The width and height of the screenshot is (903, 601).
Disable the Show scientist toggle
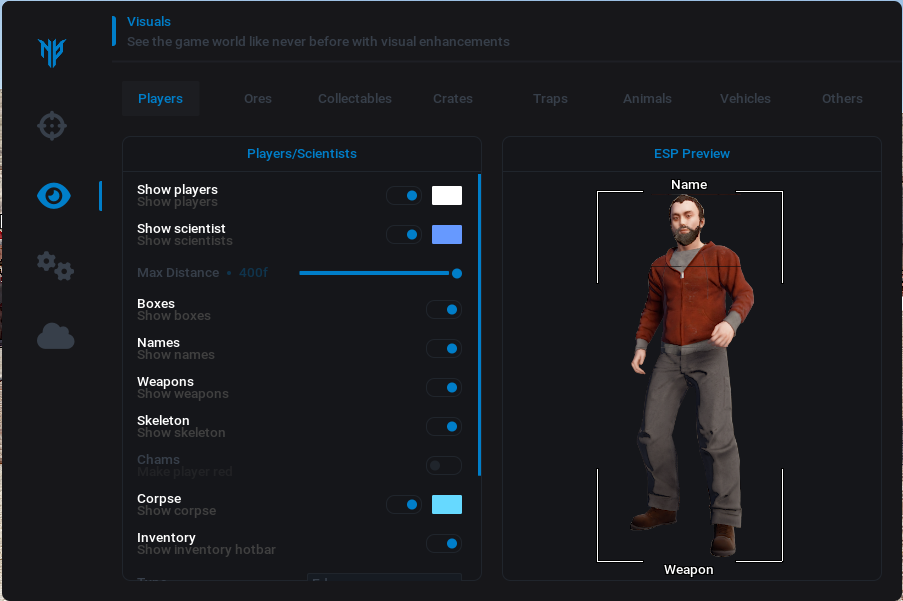404,235
